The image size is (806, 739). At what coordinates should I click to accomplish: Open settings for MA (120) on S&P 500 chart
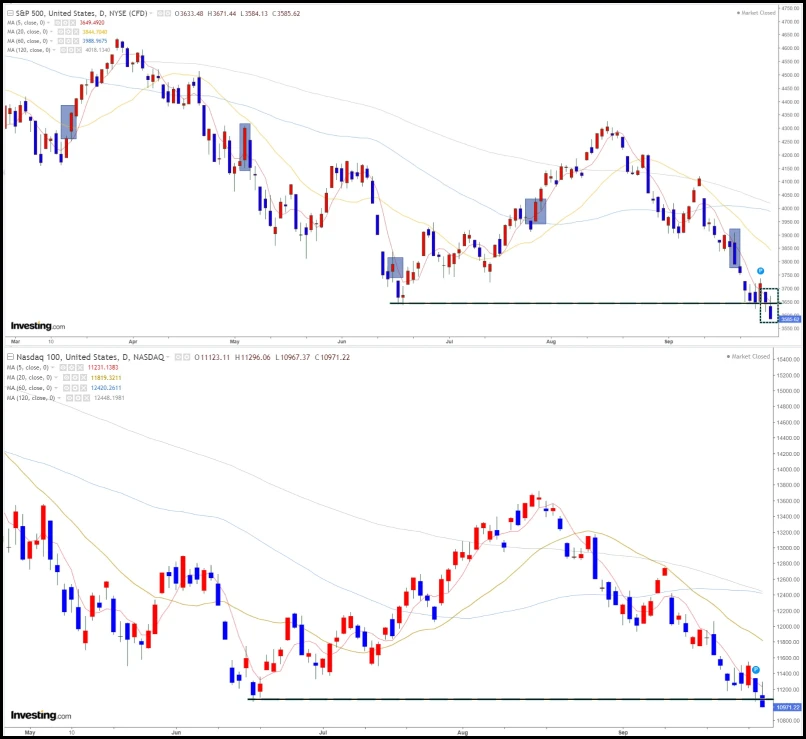(x=71, y=50)
